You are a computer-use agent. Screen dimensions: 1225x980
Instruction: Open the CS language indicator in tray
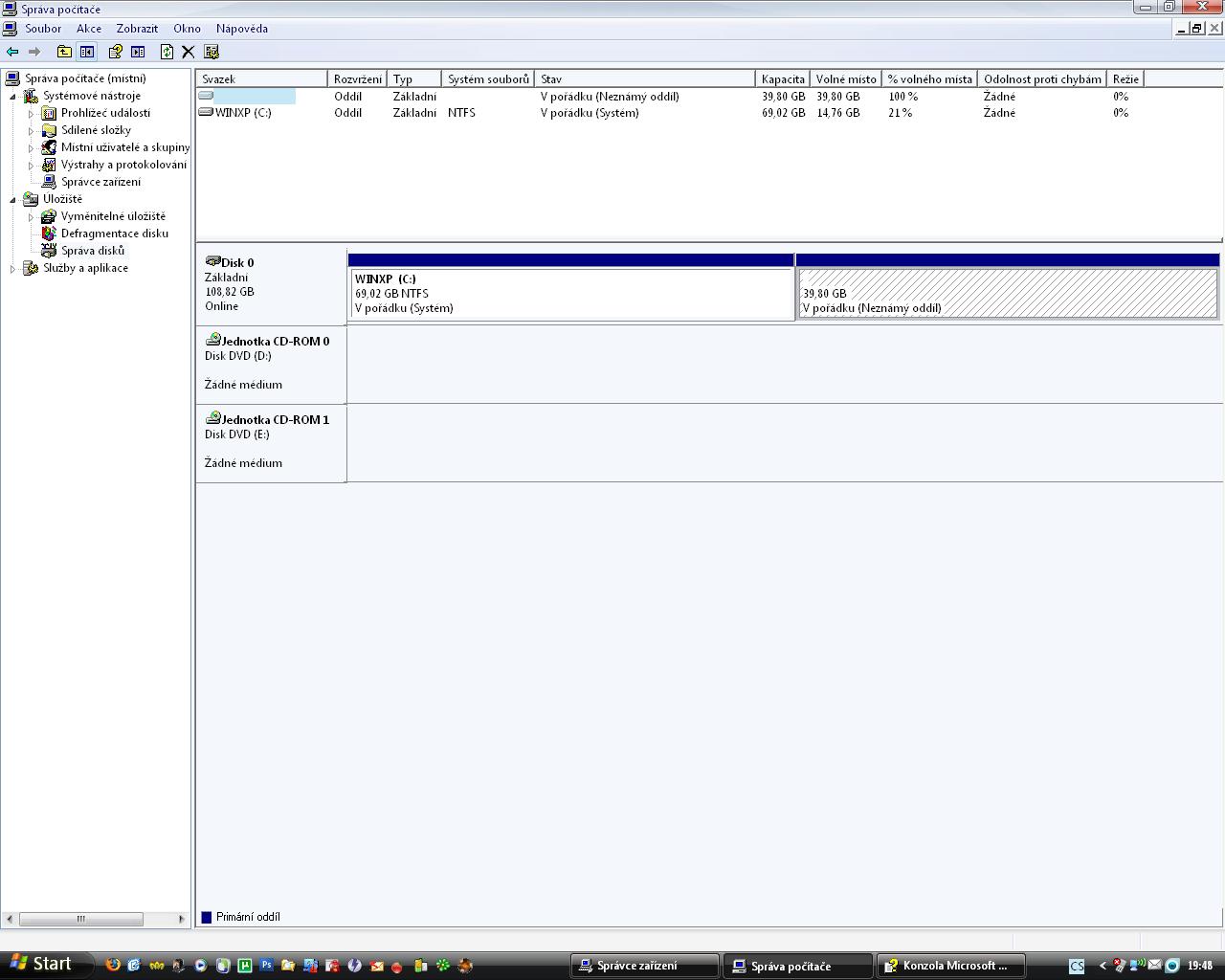[1077, 966]
